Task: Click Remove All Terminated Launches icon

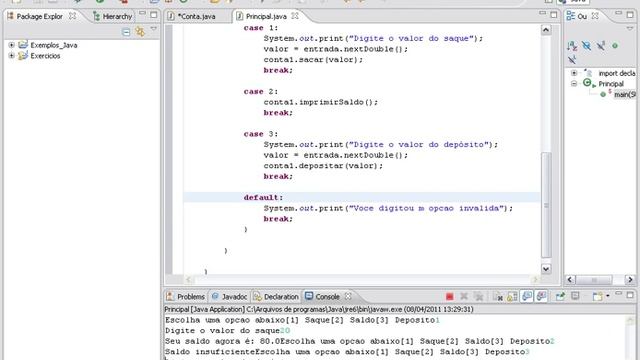Action: tap(479, 296)
